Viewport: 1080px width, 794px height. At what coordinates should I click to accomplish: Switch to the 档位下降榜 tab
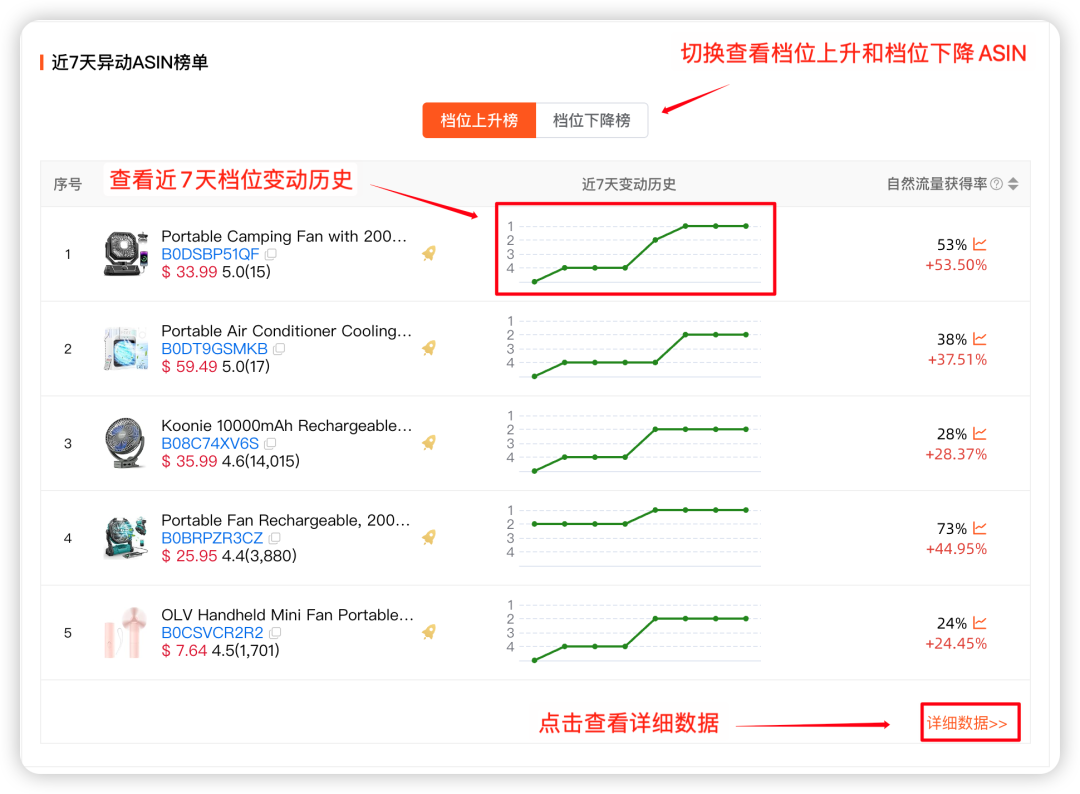(592, 120)
